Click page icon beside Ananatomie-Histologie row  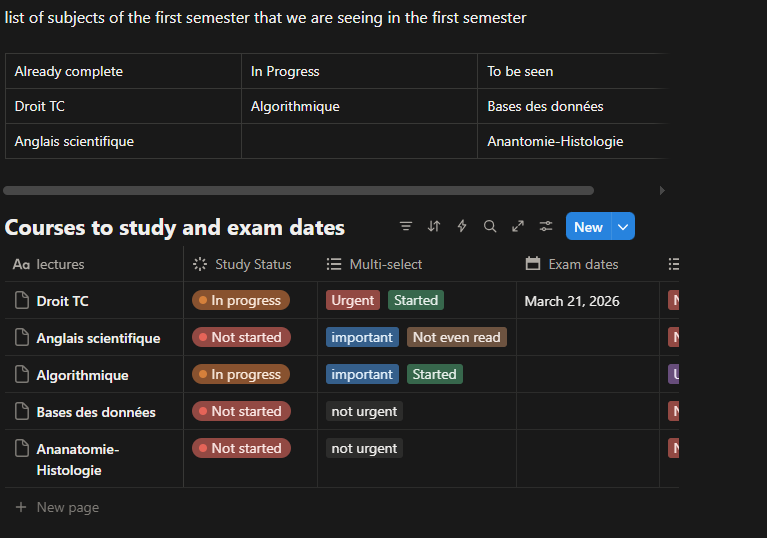pos(22,448)
